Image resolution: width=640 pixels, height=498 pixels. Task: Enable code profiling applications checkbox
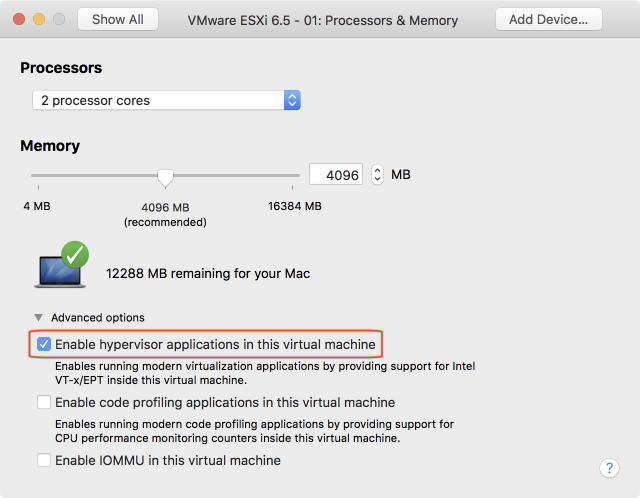(x=44, y=403)
